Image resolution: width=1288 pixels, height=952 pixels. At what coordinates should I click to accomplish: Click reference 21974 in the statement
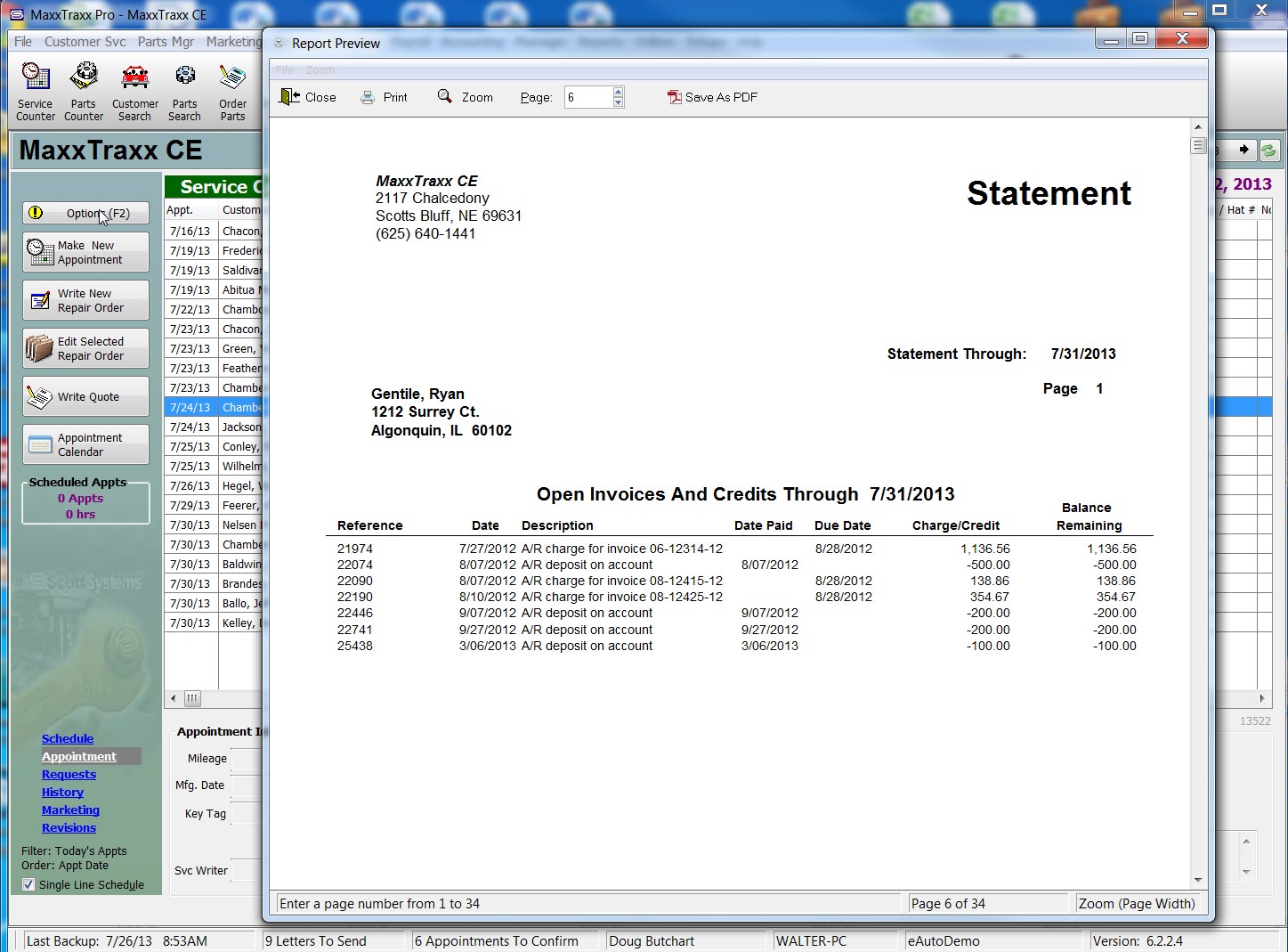point(354,549)
